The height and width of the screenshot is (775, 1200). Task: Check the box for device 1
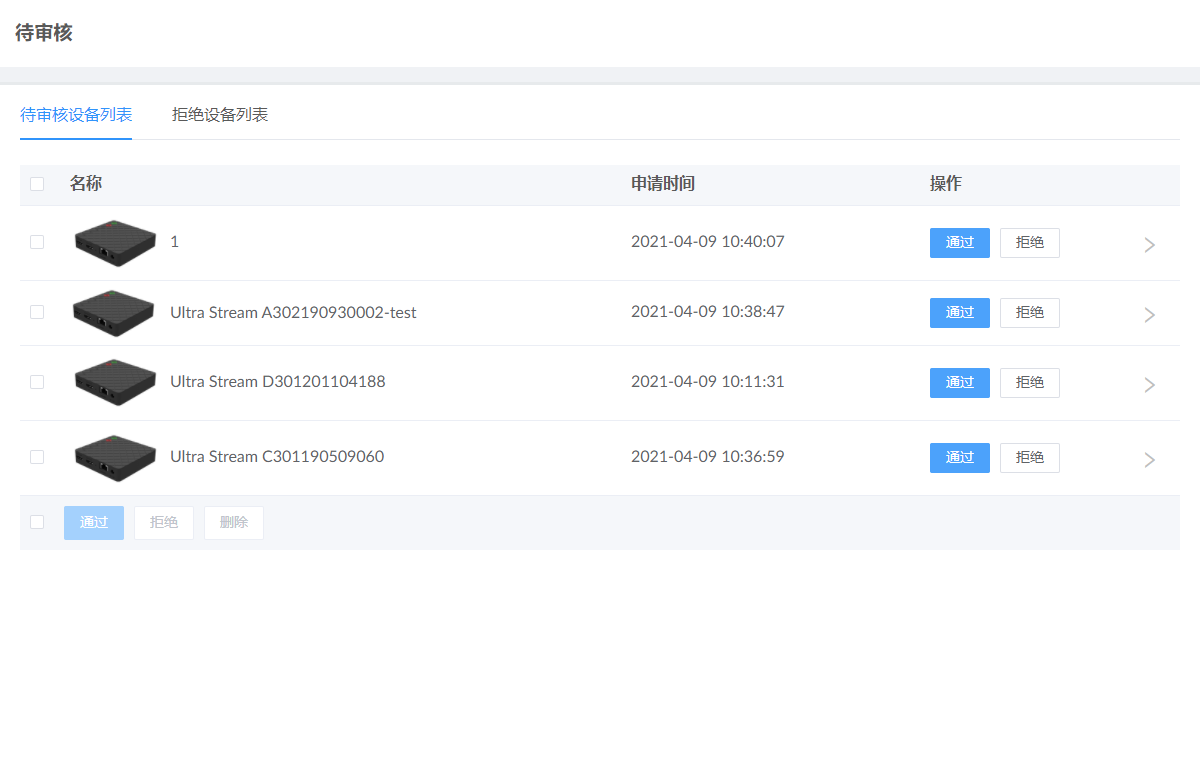pos(37,242)
